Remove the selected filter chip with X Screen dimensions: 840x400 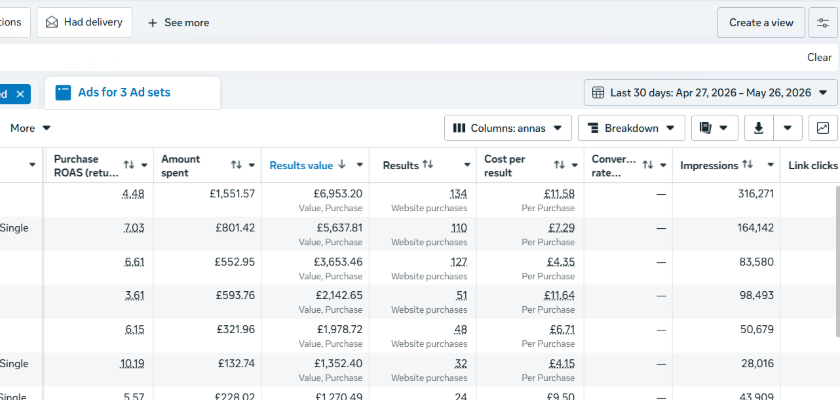[20, 94]
